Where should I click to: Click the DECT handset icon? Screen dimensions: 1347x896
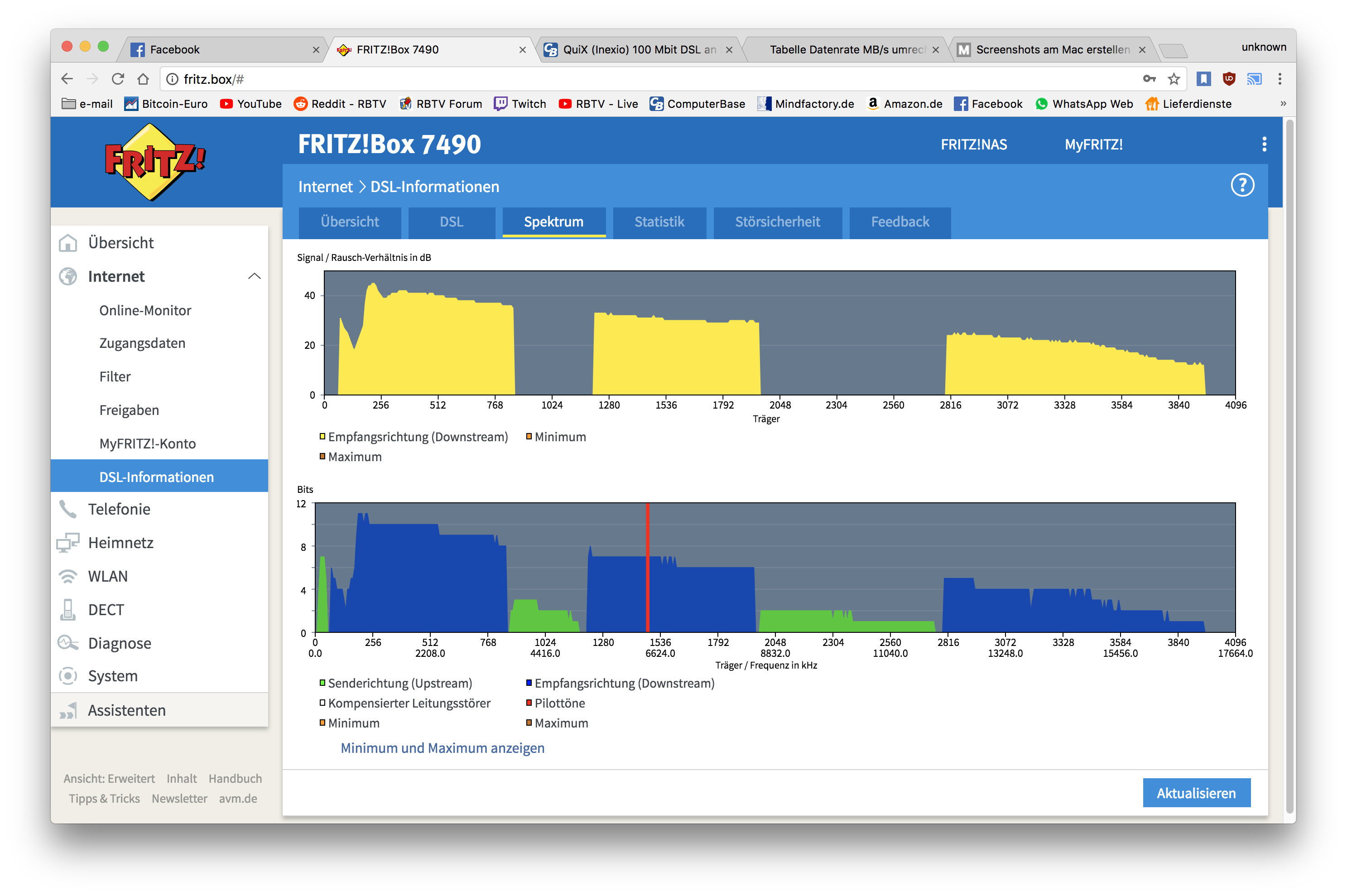coord(68,610)
